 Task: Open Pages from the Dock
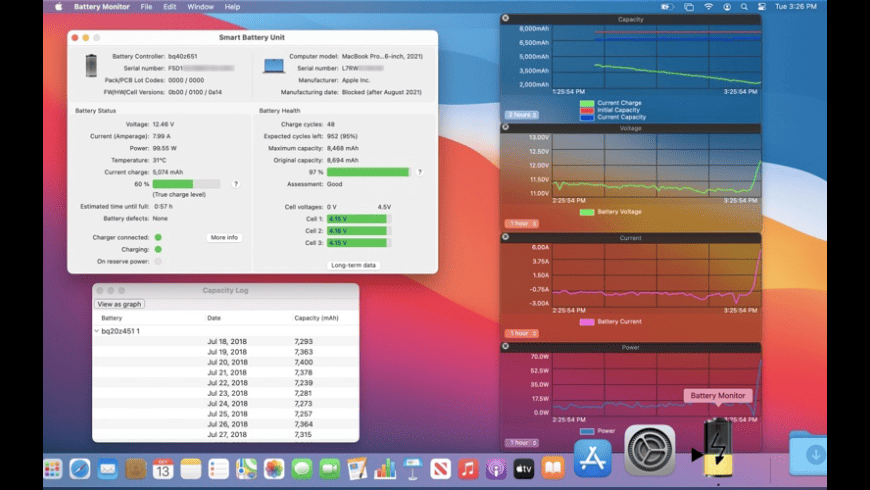tap(357, 469)
